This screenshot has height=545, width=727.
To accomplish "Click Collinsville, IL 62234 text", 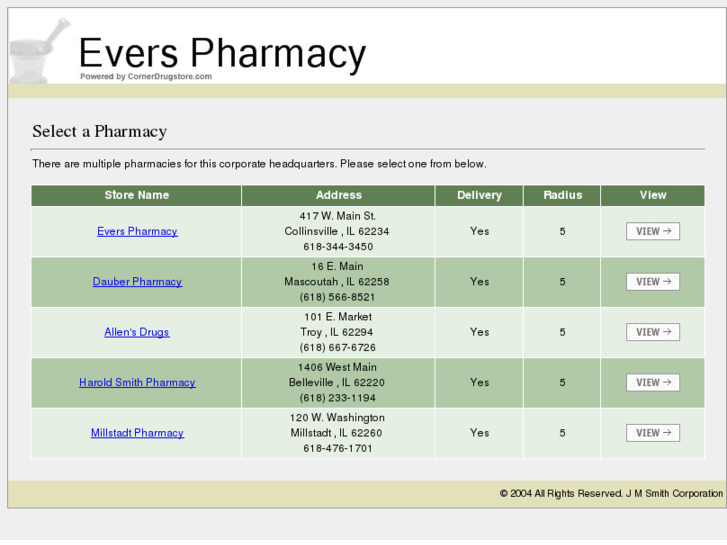I will [x=337, y=231].
